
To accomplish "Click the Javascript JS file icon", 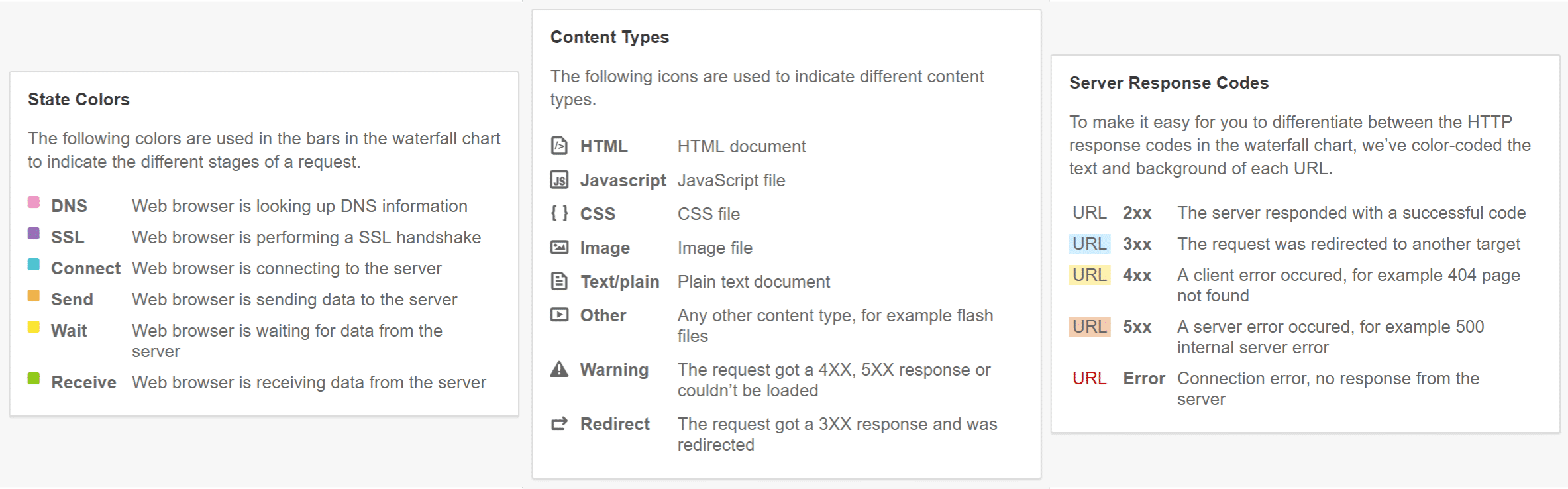I will pyautogui.click(x=559, y=180).
